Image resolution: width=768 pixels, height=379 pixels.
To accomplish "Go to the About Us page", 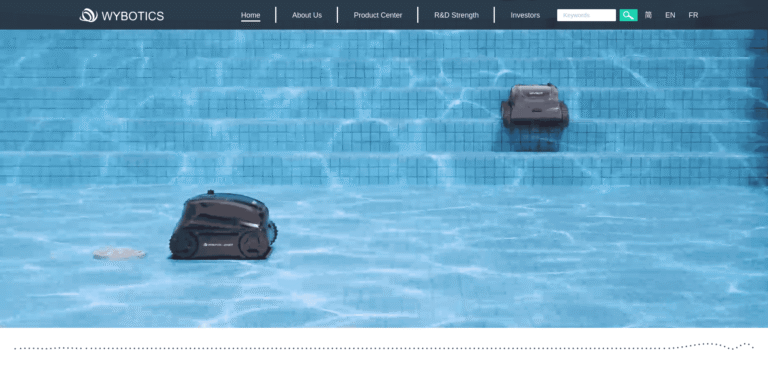I will pyautogui.click(x=307, y=15).
